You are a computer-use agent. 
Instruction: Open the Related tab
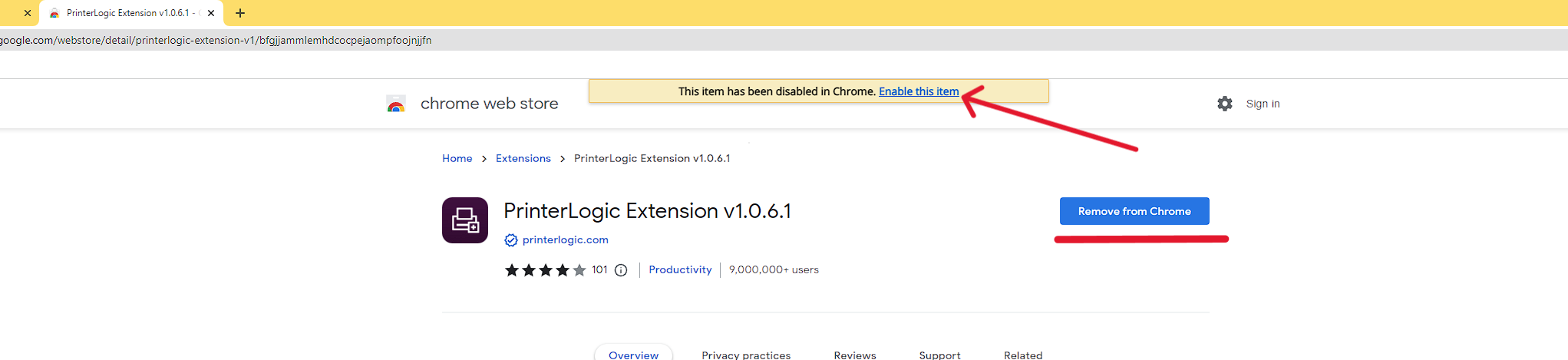point(1023,355)
